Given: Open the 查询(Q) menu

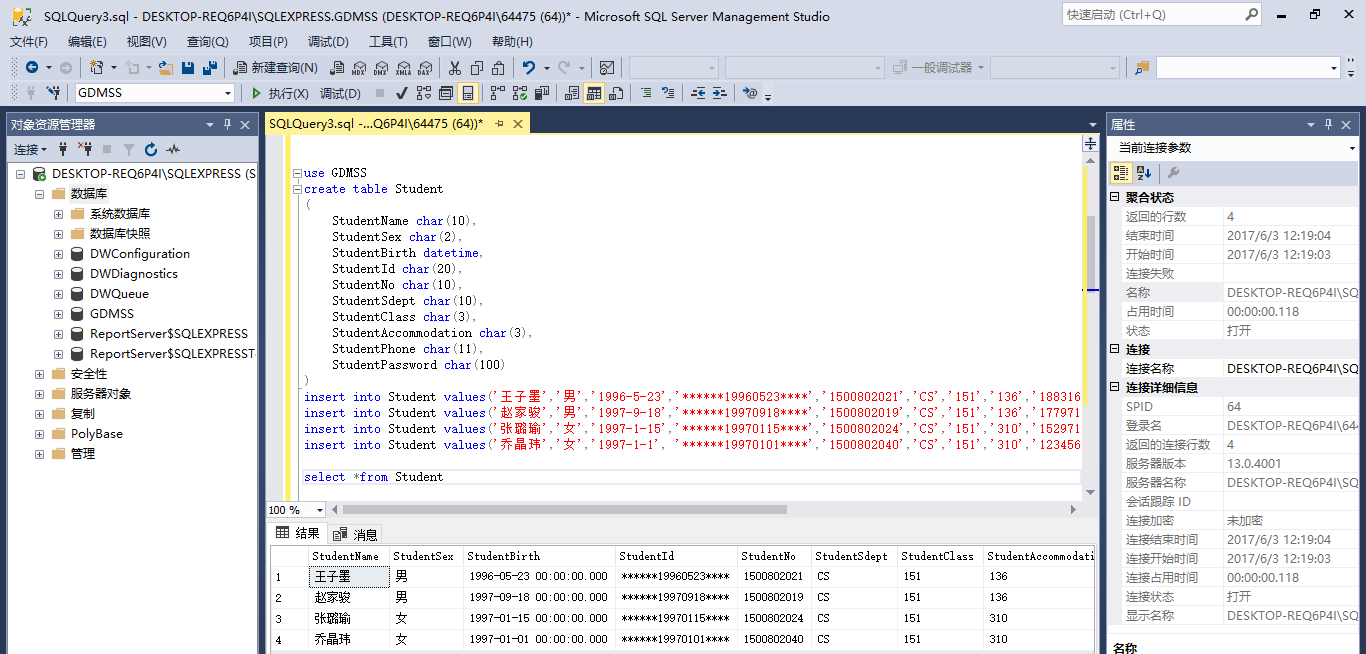Looking at the screenshot, I should (x=208, y=42).
